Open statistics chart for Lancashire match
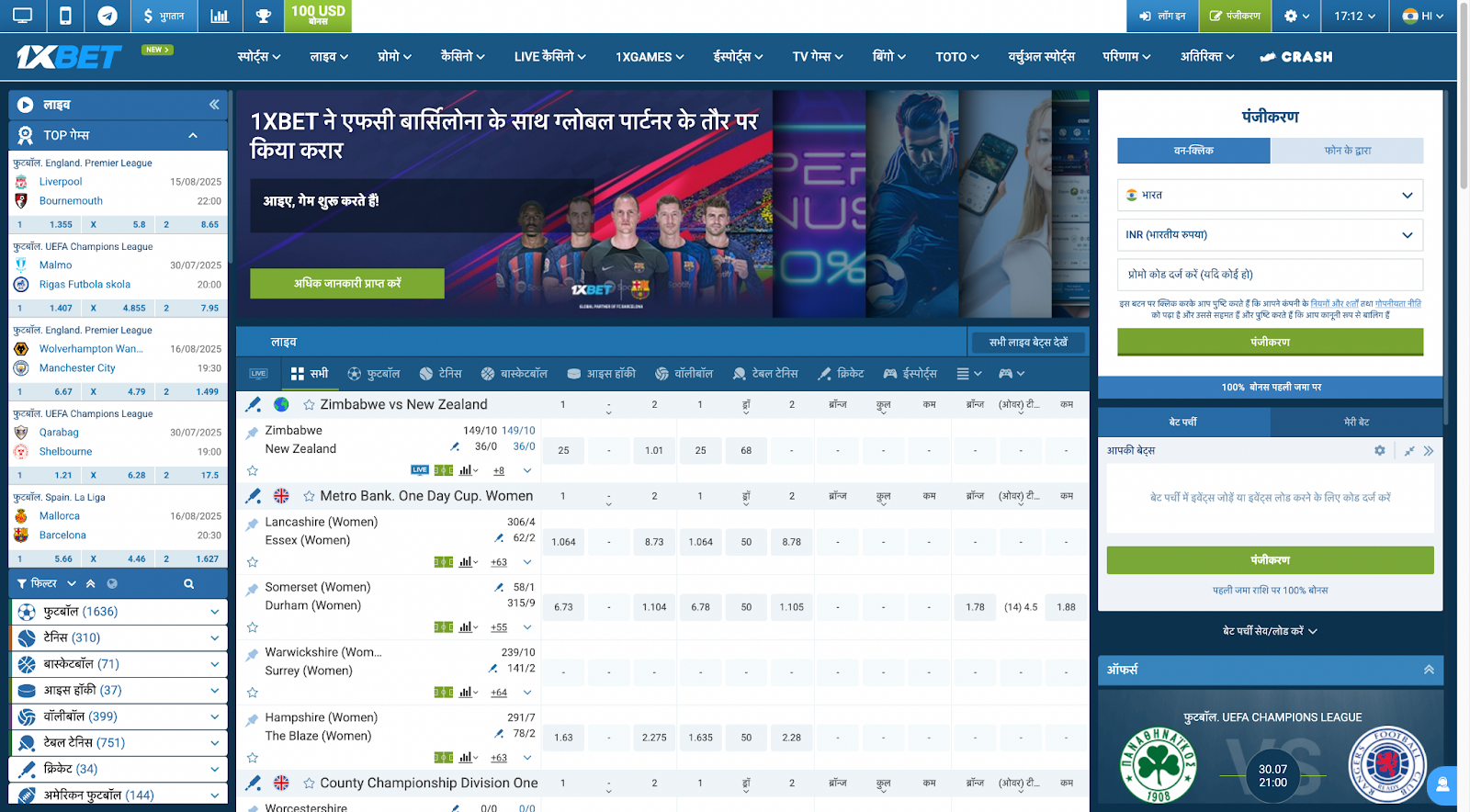 click(x=469, y=562)
